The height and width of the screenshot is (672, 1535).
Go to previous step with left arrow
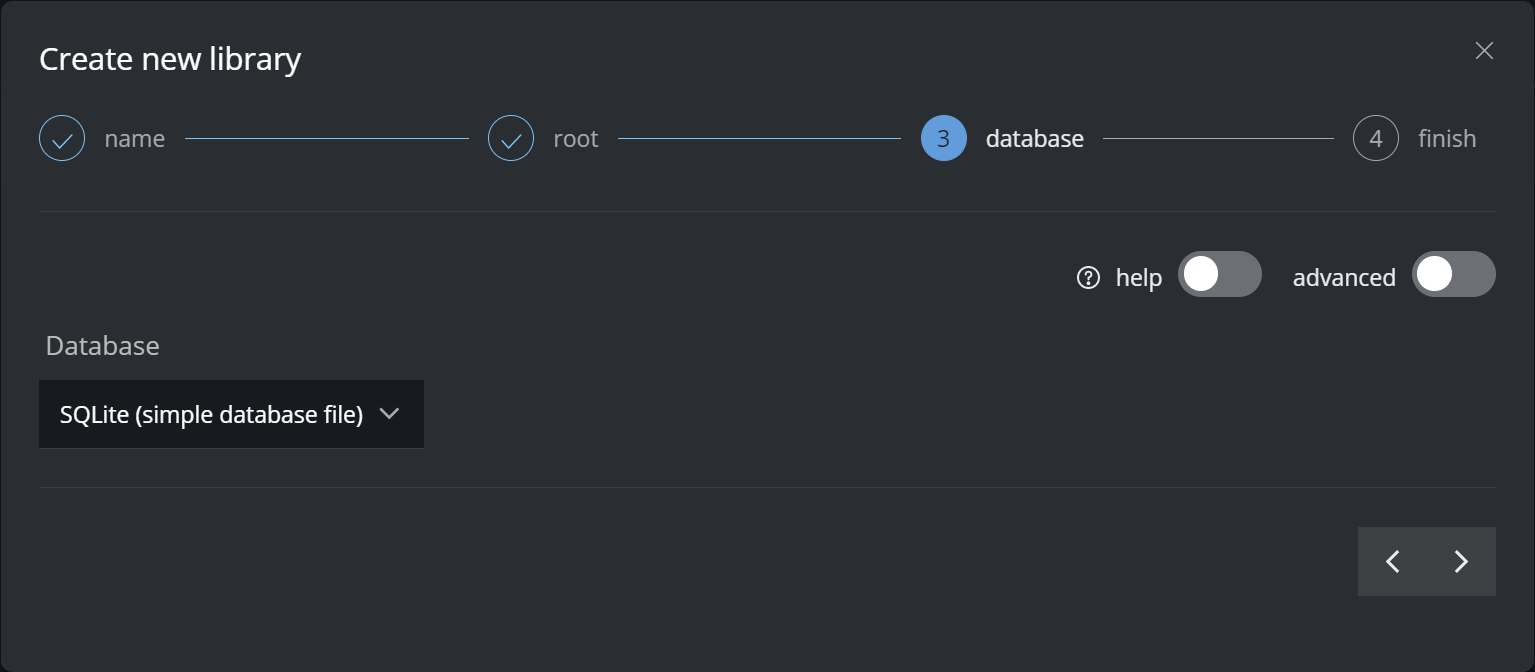pyautogui.click(x=1392, y=562)
